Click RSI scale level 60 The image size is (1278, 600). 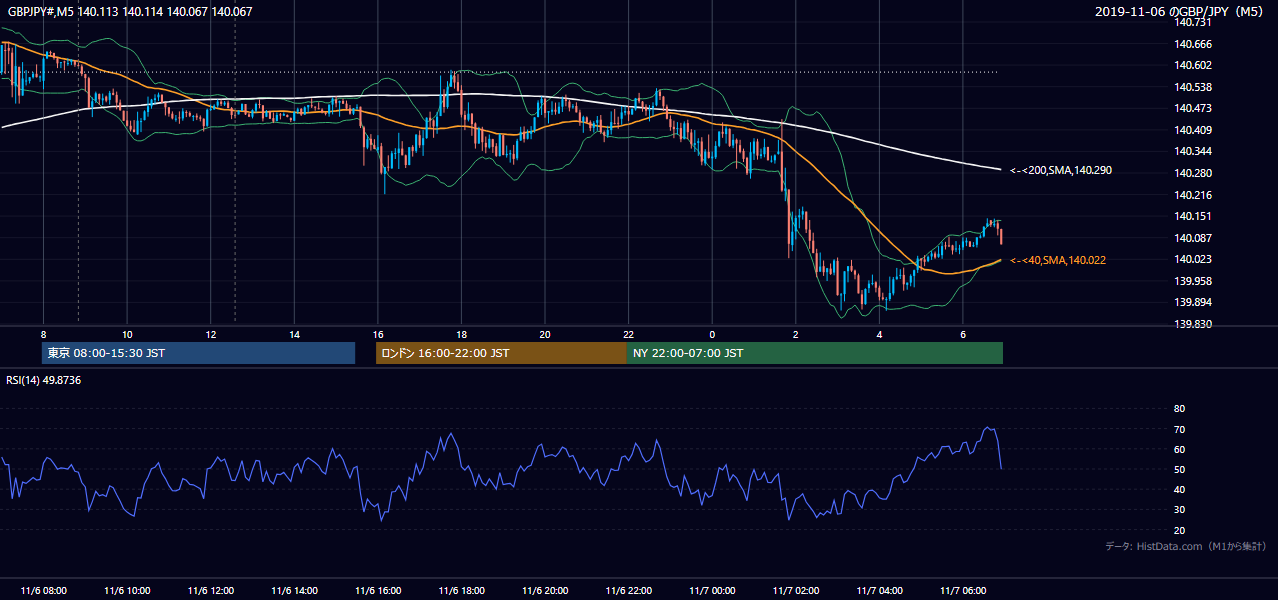[x=1179, y=449]
